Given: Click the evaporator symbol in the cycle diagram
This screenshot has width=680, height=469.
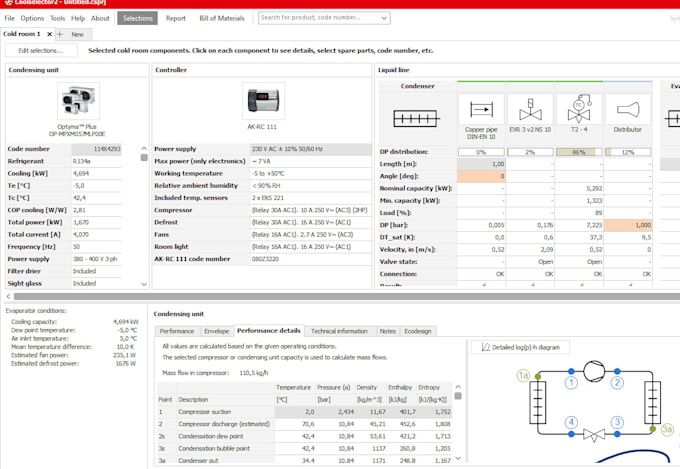Looking at the screenshot, I should (x=538, y=402).
